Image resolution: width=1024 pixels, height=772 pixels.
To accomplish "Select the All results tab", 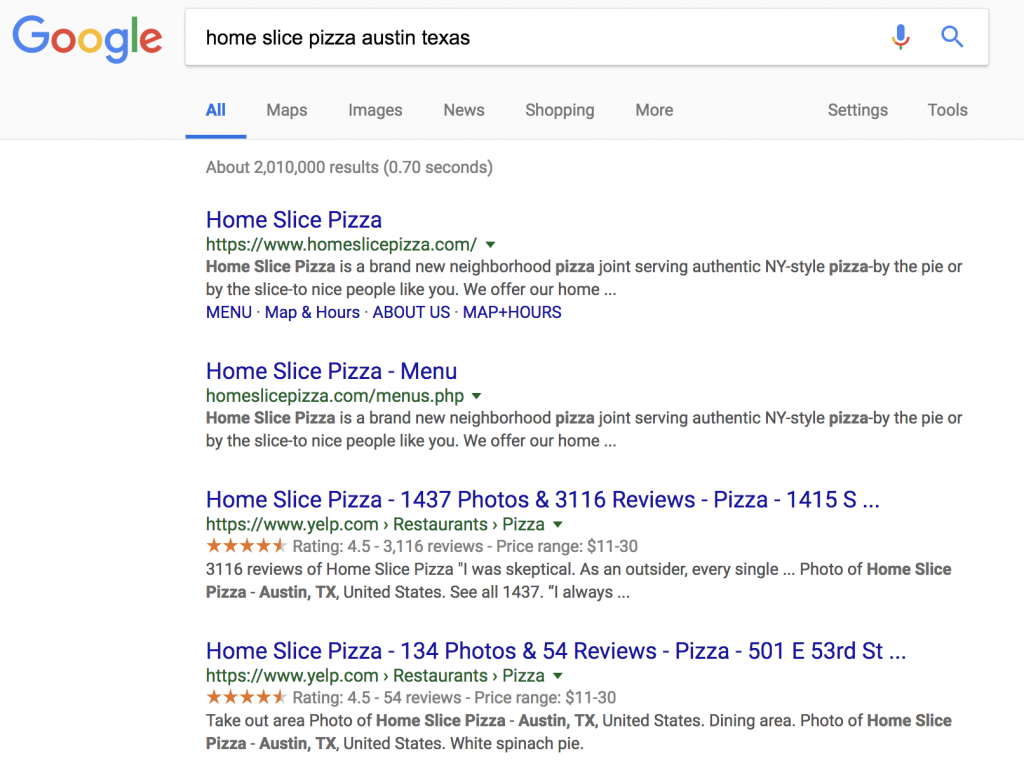I will click(x=216, y=110).
